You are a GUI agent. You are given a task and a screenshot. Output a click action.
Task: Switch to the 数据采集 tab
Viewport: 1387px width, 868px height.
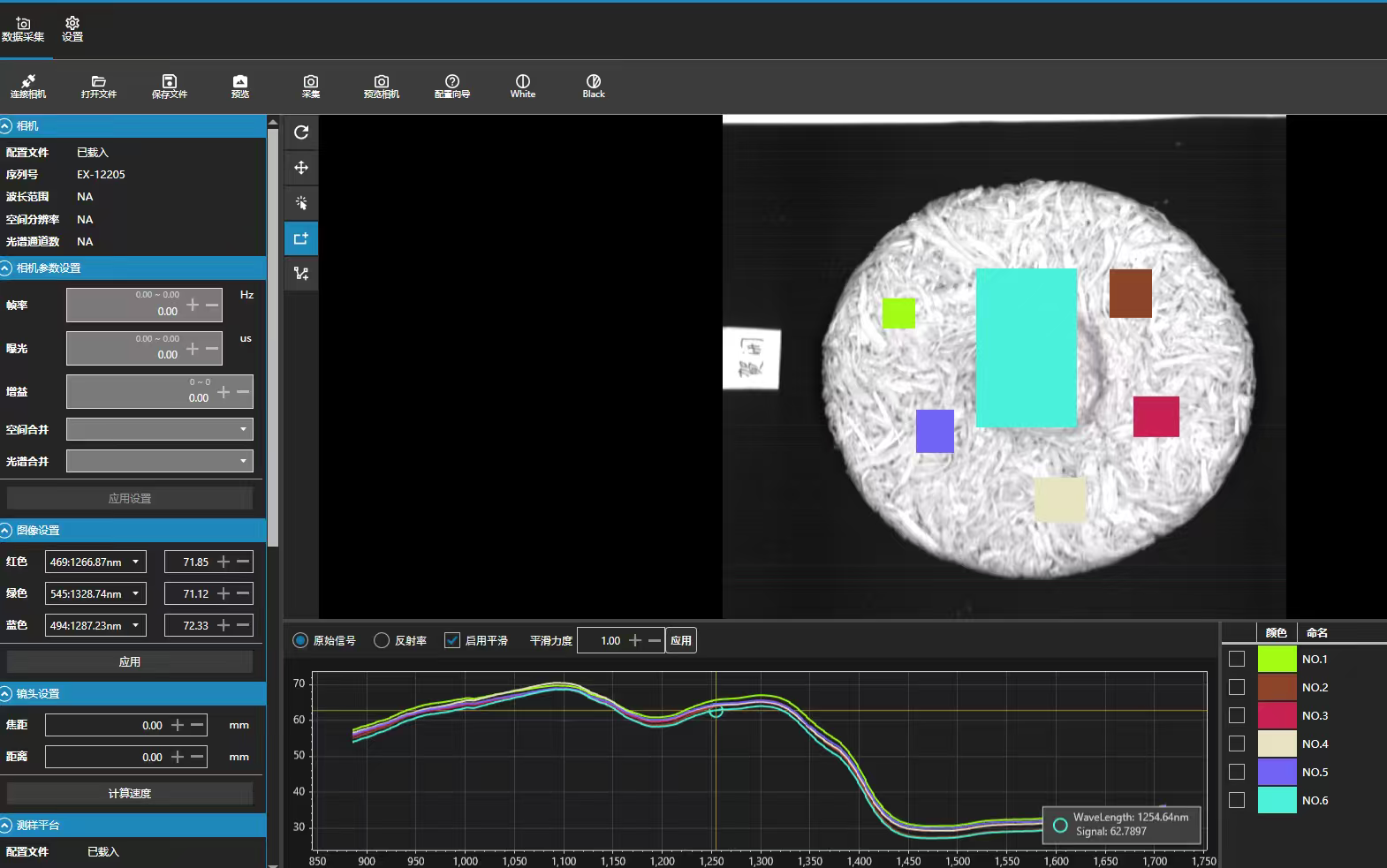tap(23, 29)
